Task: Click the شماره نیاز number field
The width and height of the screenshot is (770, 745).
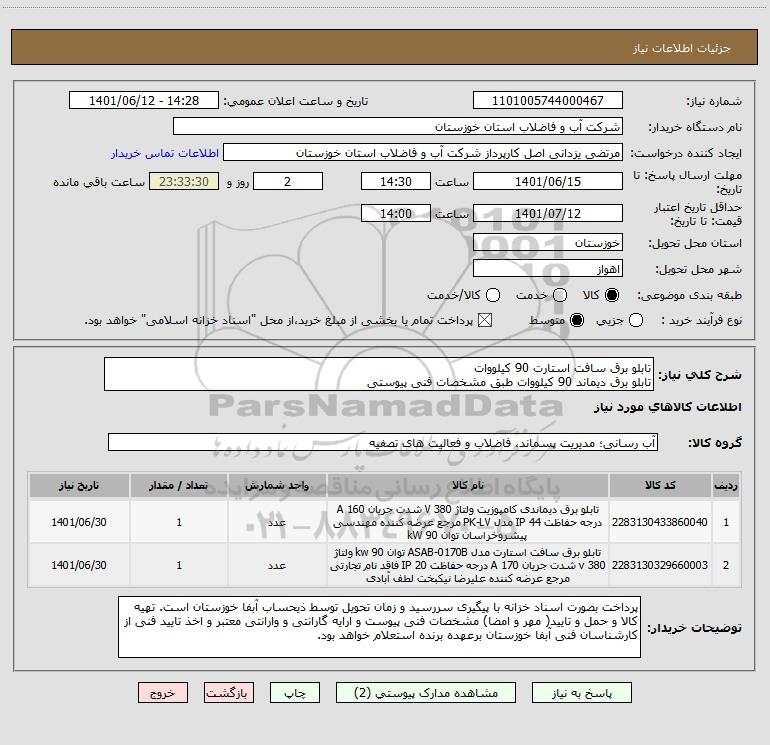Action: click(548, 101)
